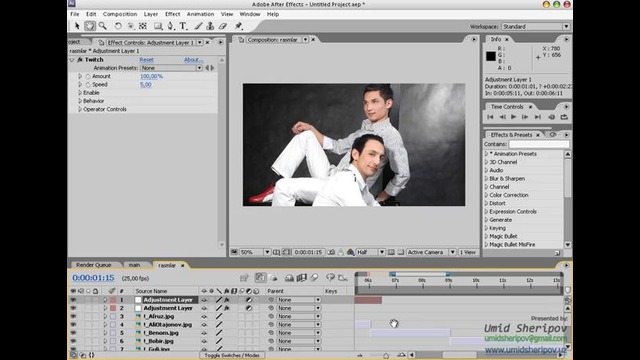Screen dimensions: 640x360
Task: Open the Composition menu
Action: coord(120,14)
